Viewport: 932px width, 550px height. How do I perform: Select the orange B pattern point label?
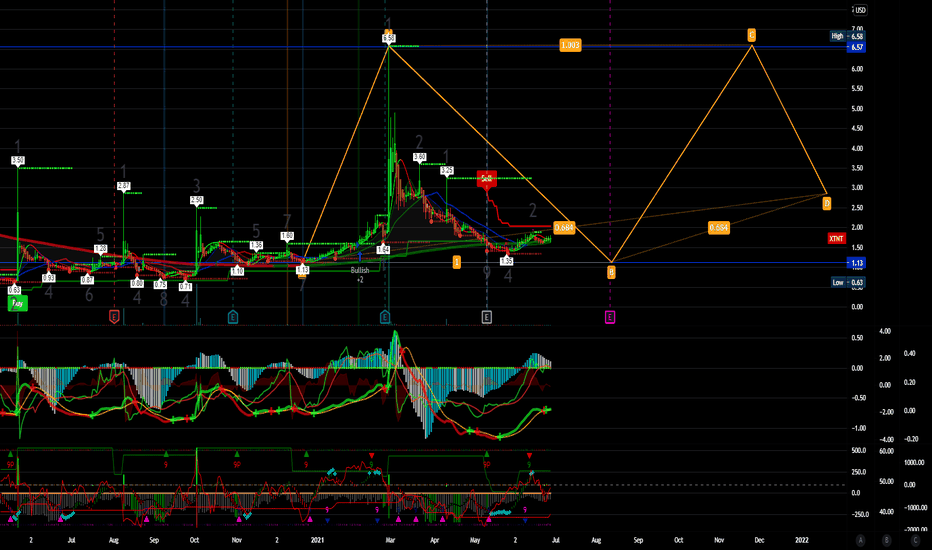(611, 272)
